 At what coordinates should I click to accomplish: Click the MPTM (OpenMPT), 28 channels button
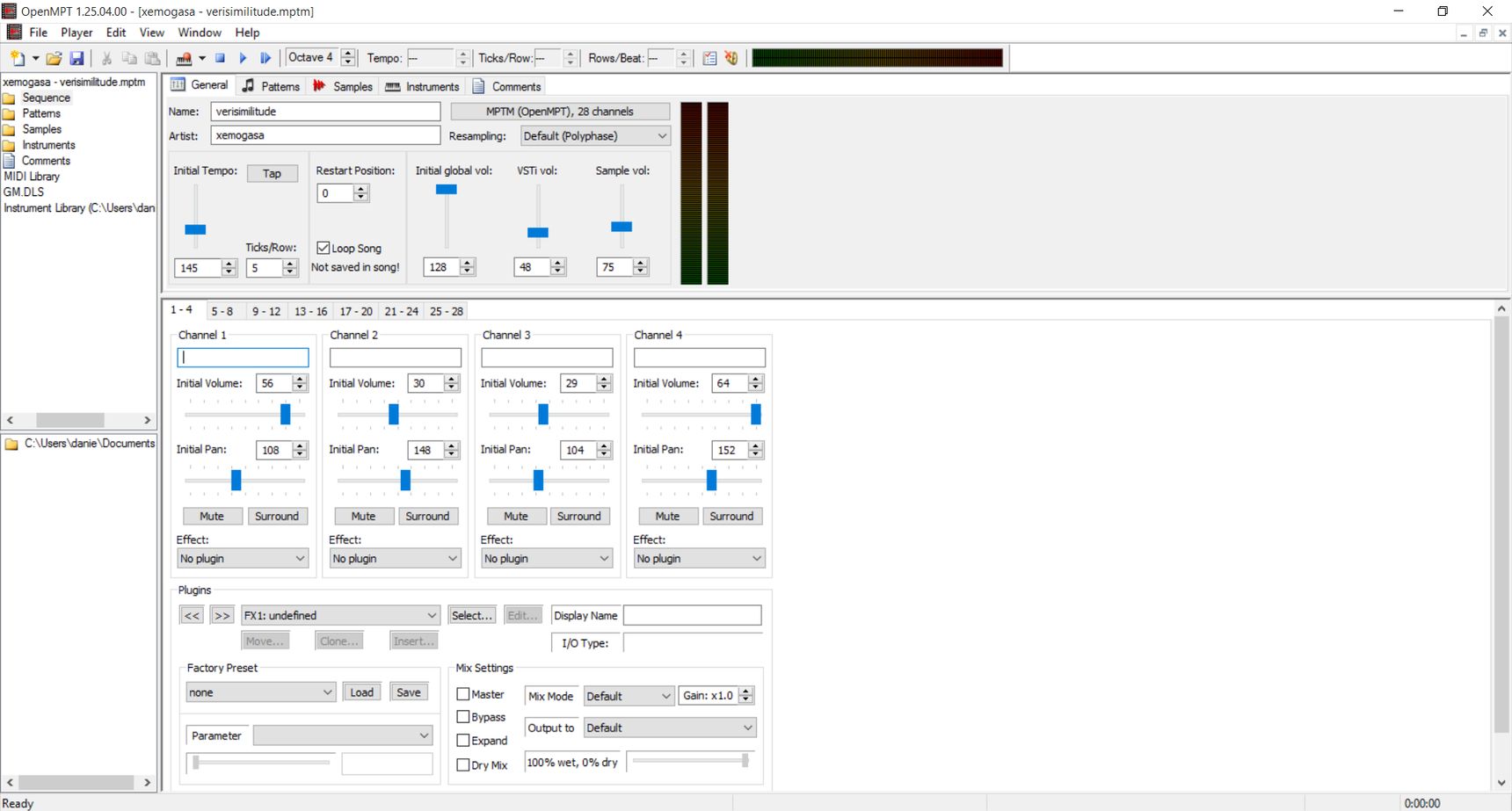coord(560,112)
